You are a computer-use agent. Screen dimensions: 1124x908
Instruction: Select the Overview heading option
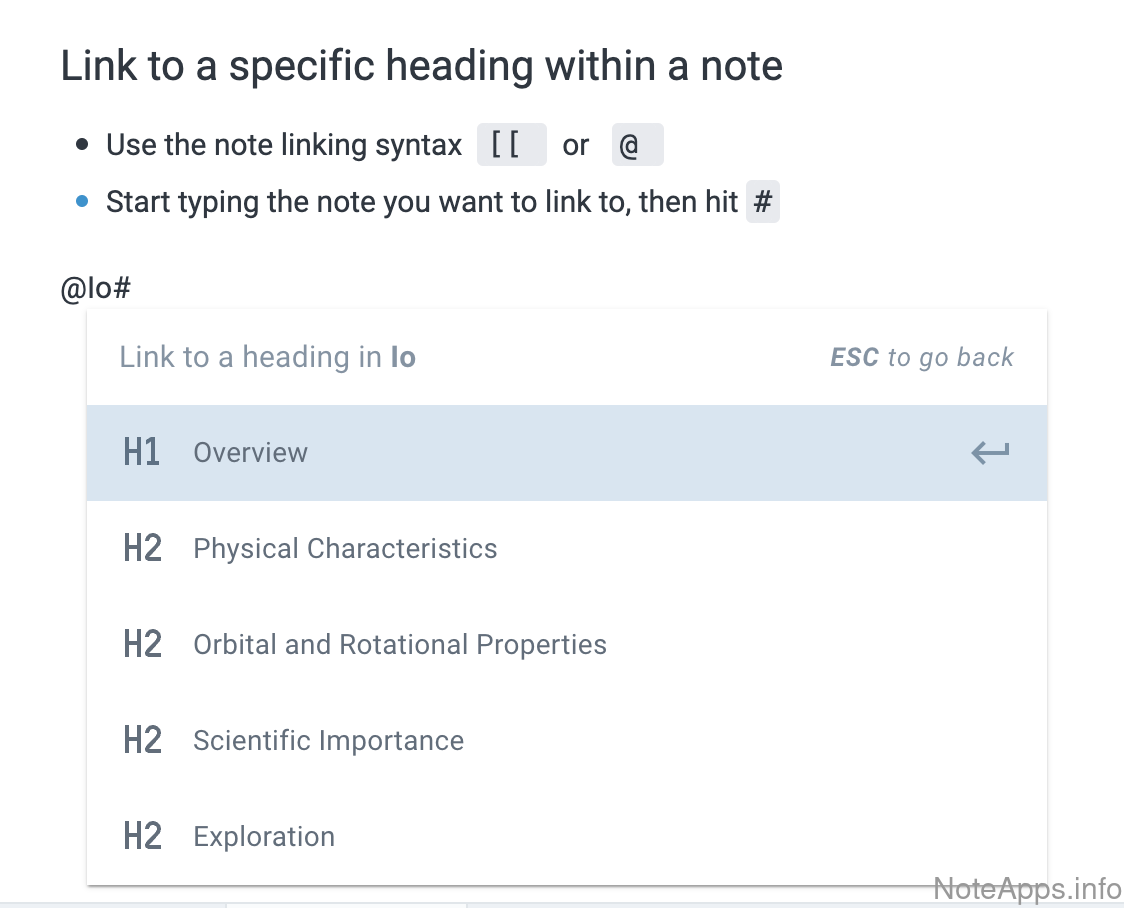(250, 453)
